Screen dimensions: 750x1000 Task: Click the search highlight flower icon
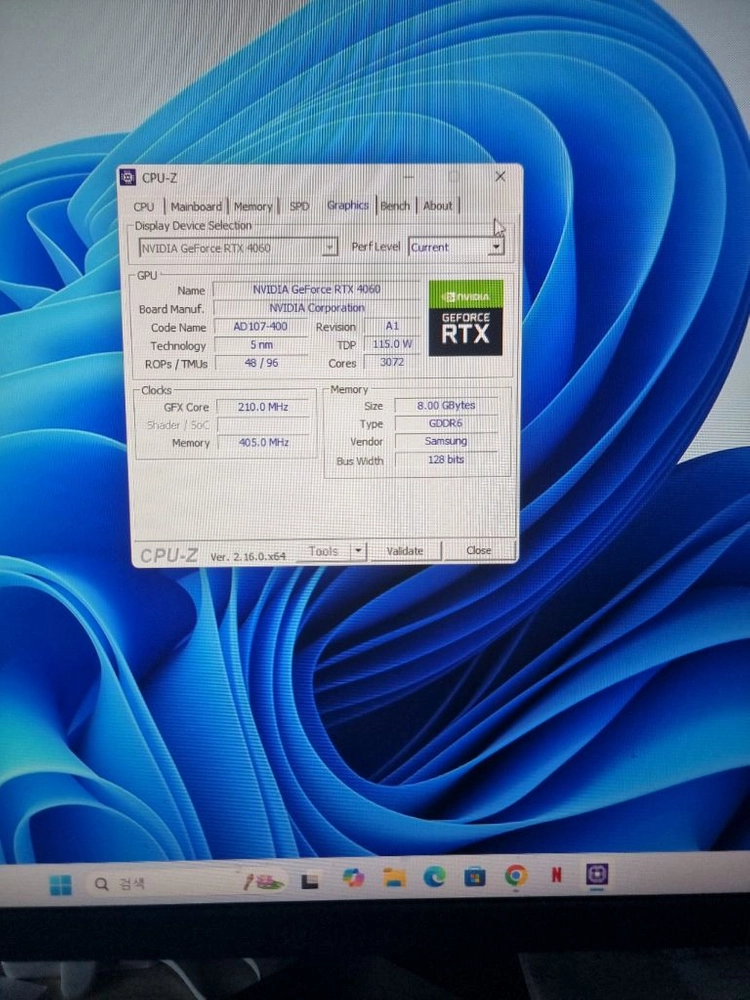tap(265, 882)
